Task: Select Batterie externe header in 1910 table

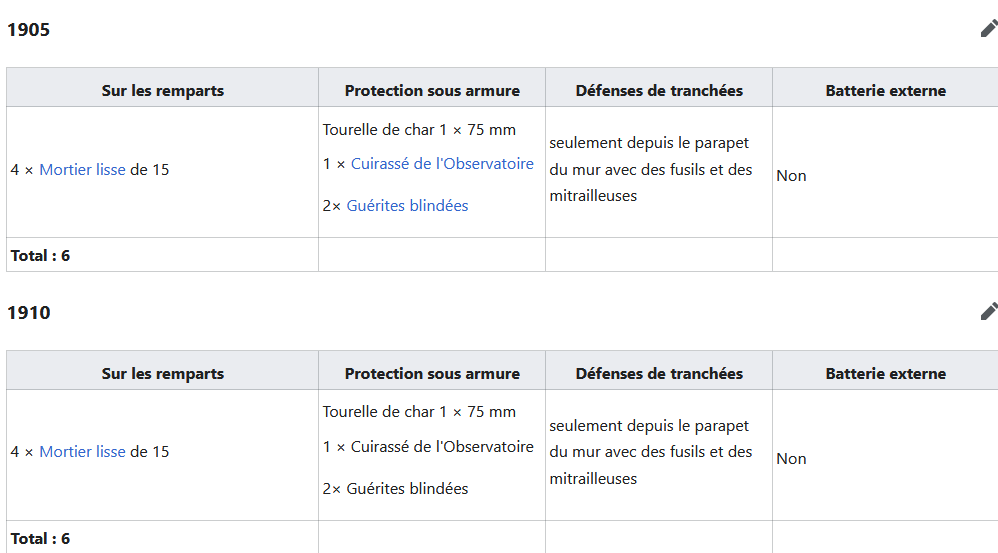Action: click(885, 370)
